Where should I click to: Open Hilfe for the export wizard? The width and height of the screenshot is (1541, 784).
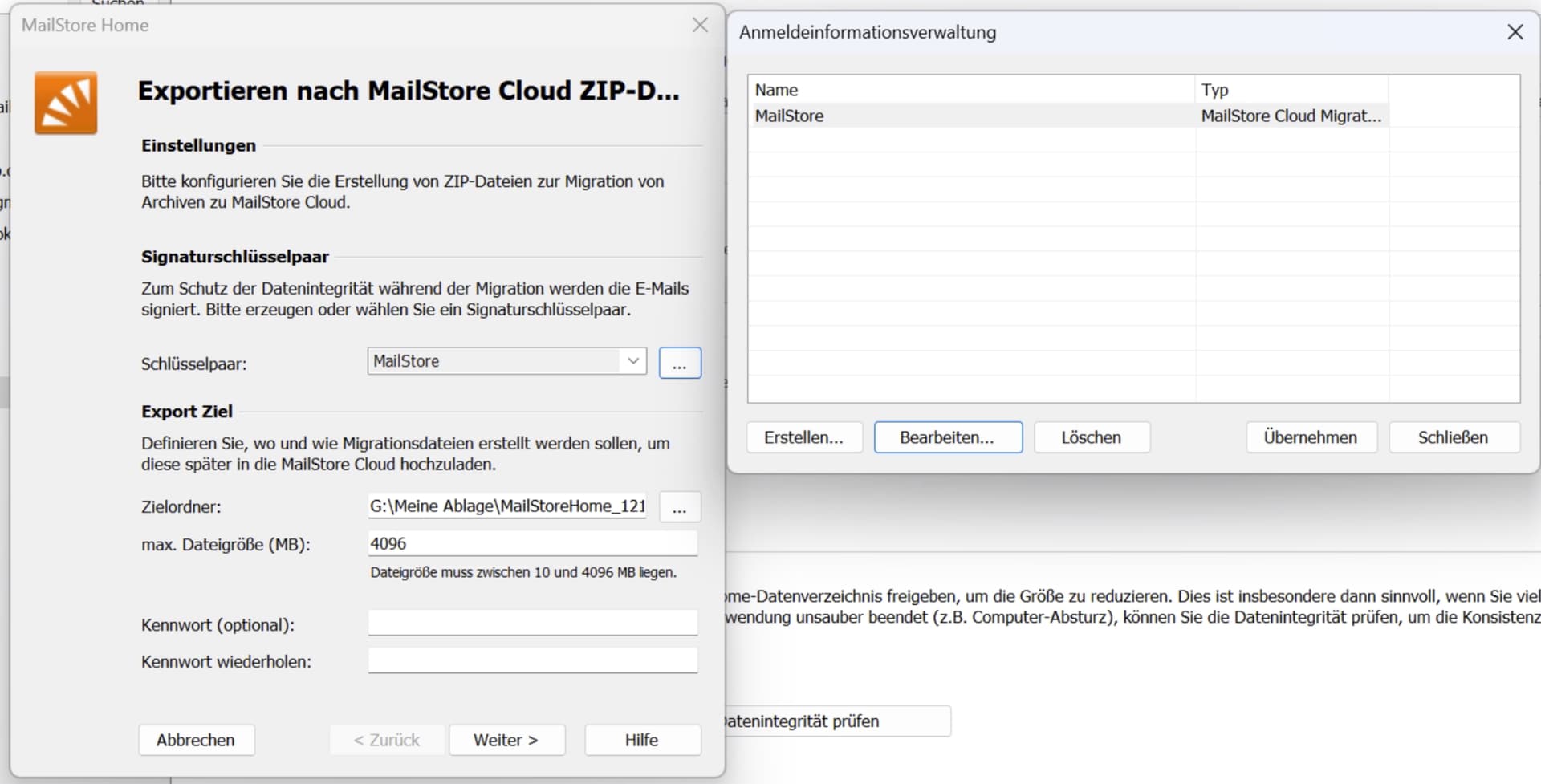(x=642, y=740)
